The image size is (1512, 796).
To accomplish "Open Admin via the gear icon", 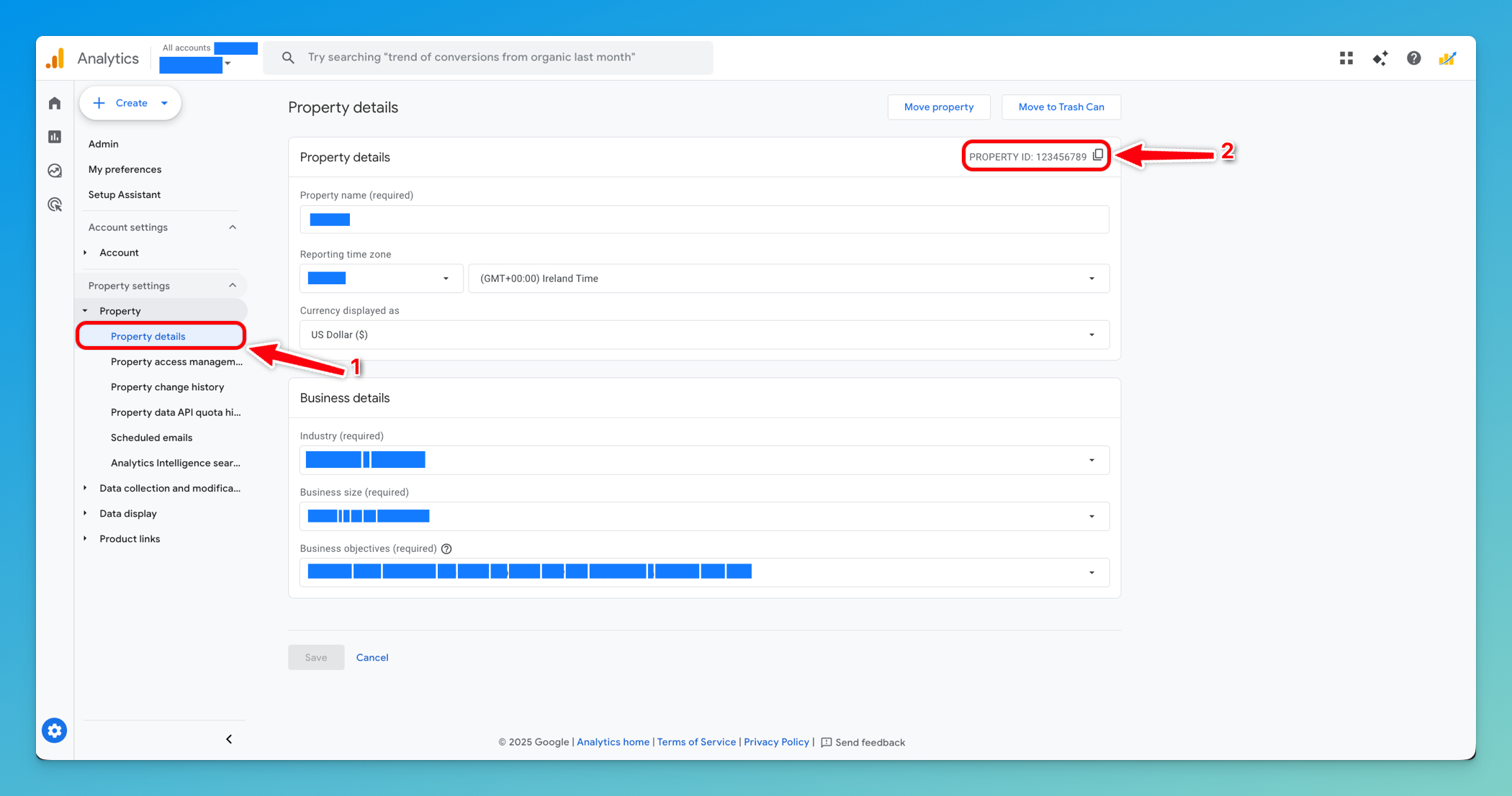I will 54,730.
